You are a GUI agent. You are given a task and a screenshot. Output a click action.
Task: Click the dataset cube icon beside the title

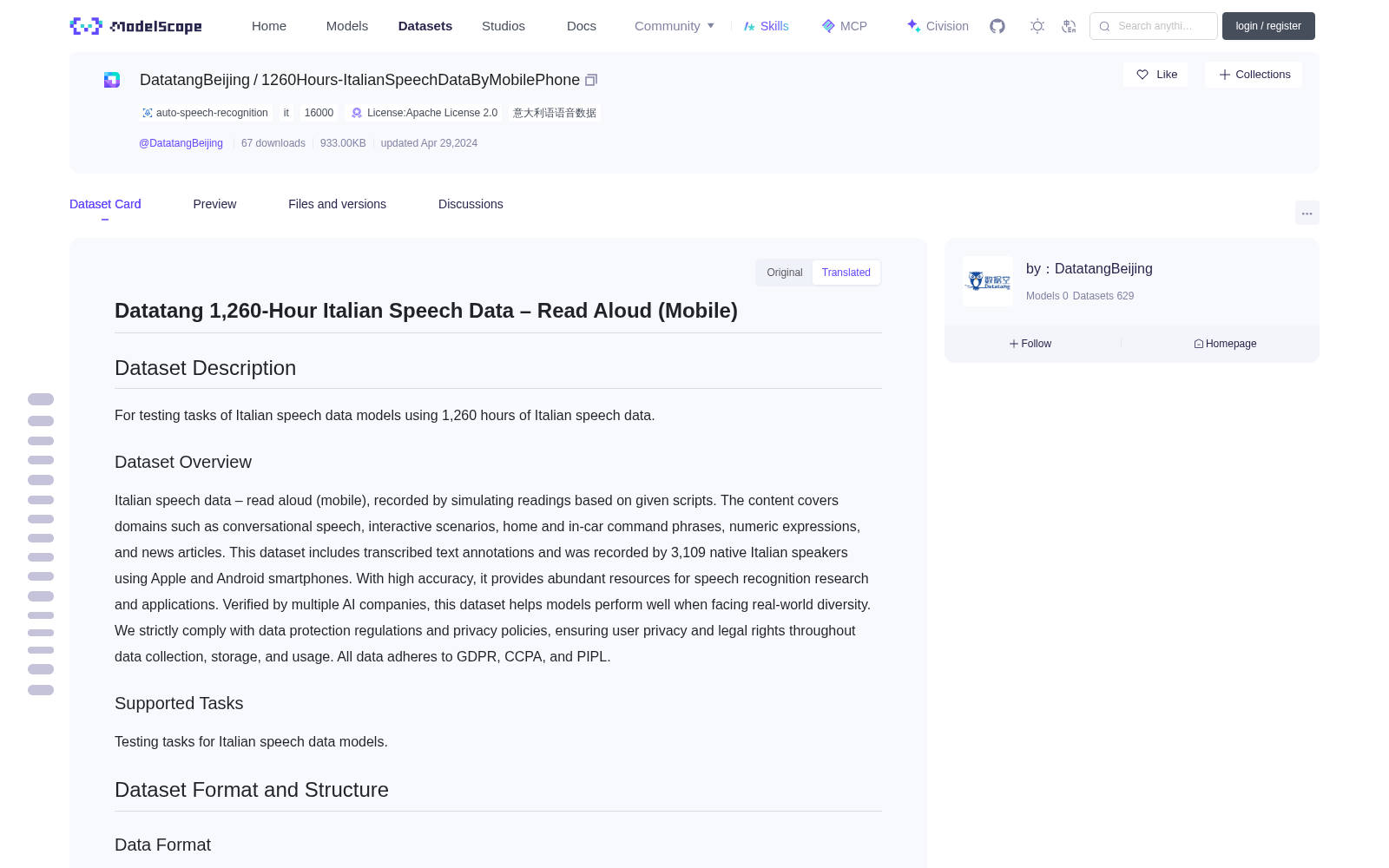pos(112,80)
